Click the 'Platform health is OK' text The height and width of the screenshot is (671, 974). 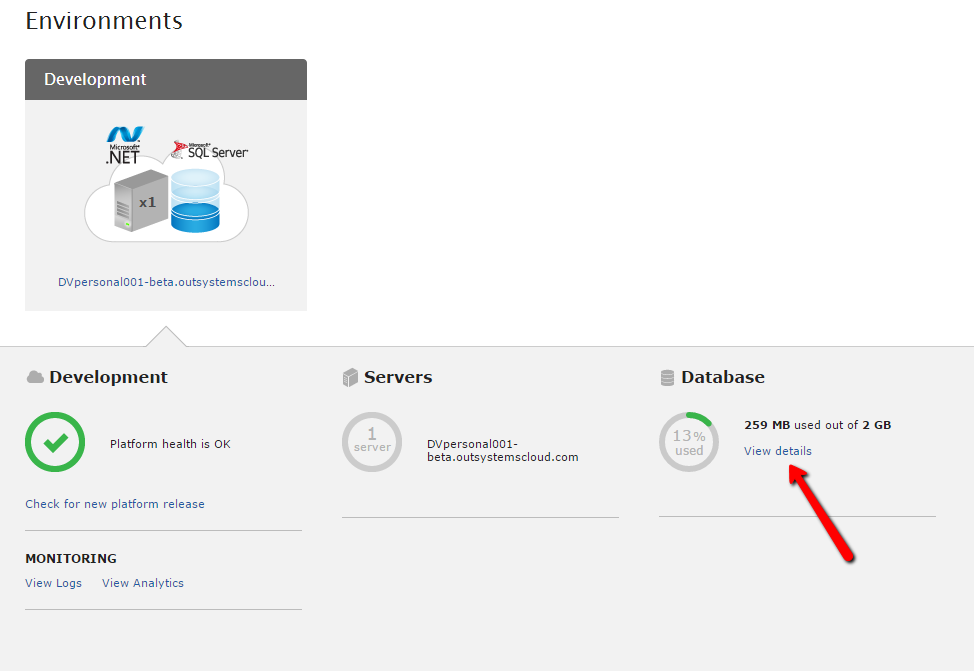point(170,444)
